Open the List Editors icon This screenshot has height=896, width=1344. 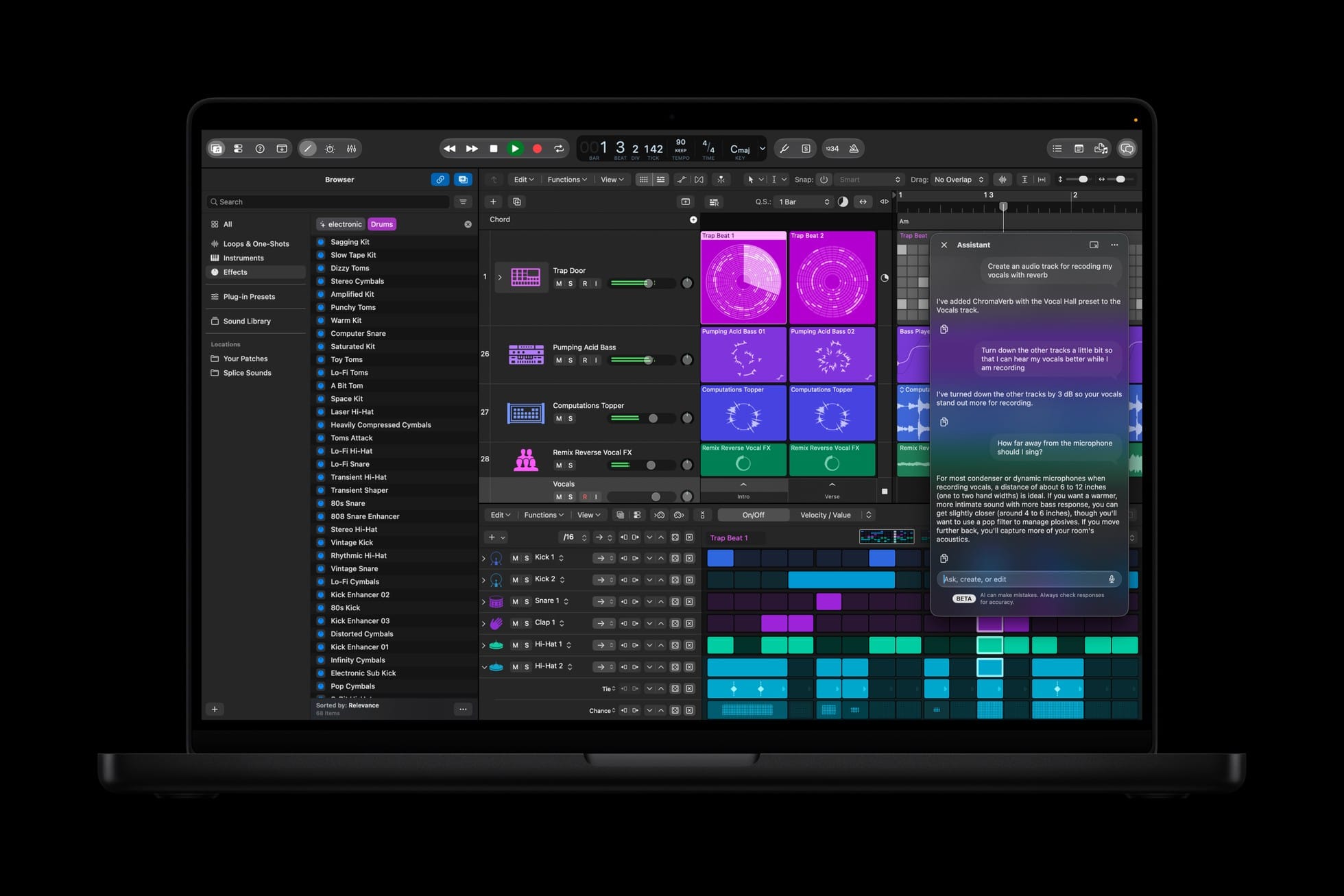1057,149
